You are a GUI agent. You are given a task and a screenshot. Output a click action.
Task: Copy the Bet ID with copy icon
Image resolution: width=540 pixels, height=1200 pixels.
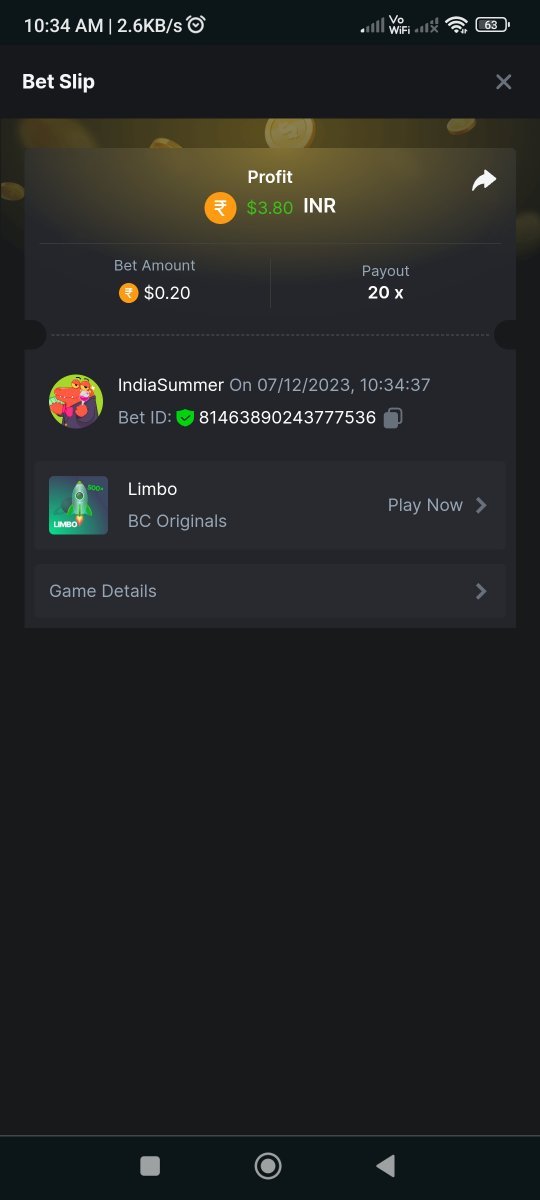(x=393, y=417)
